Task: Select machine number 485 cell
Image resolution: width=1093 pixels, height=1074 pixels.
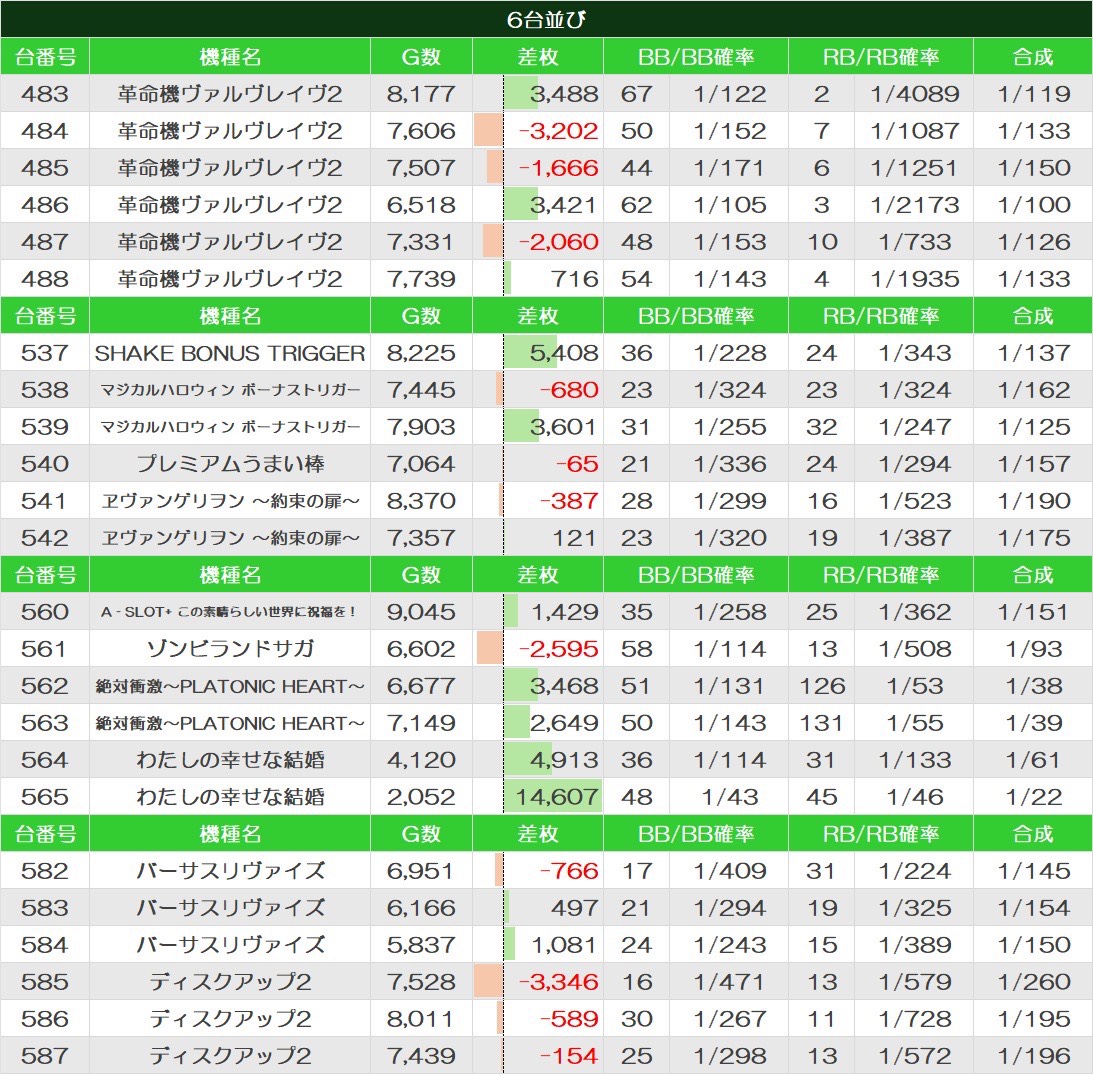Action: 45,167
